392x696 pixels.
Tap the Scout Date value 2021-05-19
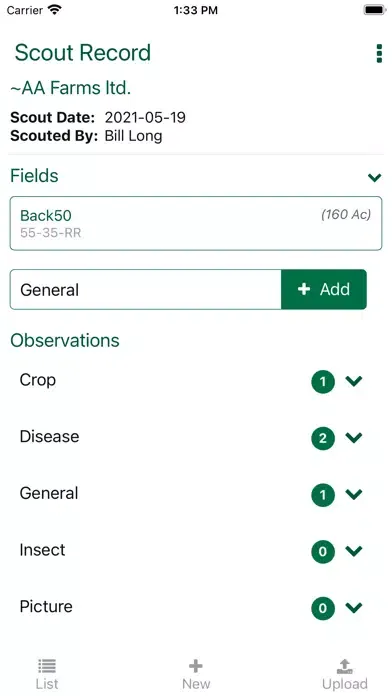(x=145, y=118)
